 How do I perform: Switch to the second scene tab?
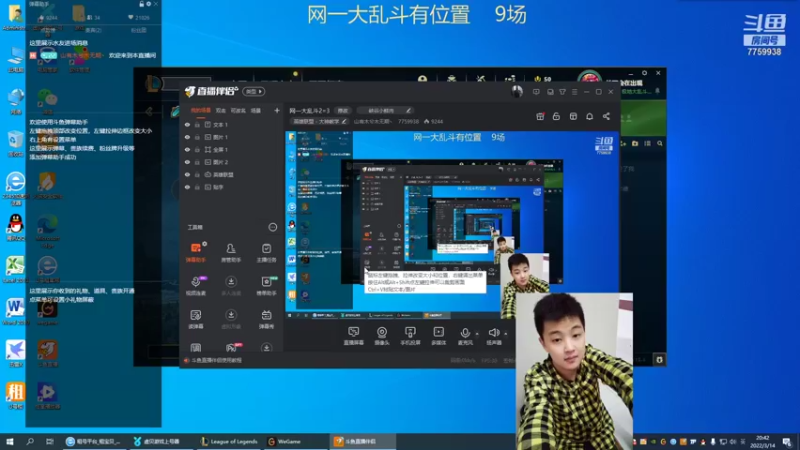pos(220,110)
